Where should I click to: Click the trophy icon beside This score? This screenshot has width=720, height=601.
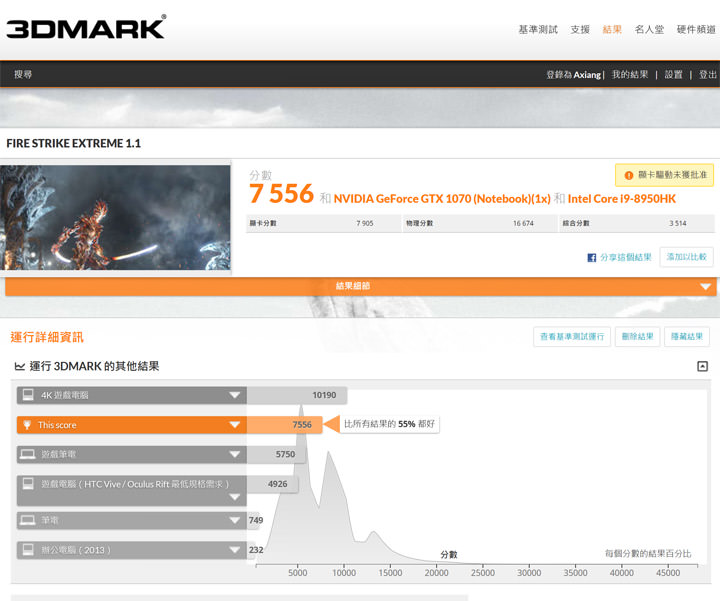(x=28, y=425)
